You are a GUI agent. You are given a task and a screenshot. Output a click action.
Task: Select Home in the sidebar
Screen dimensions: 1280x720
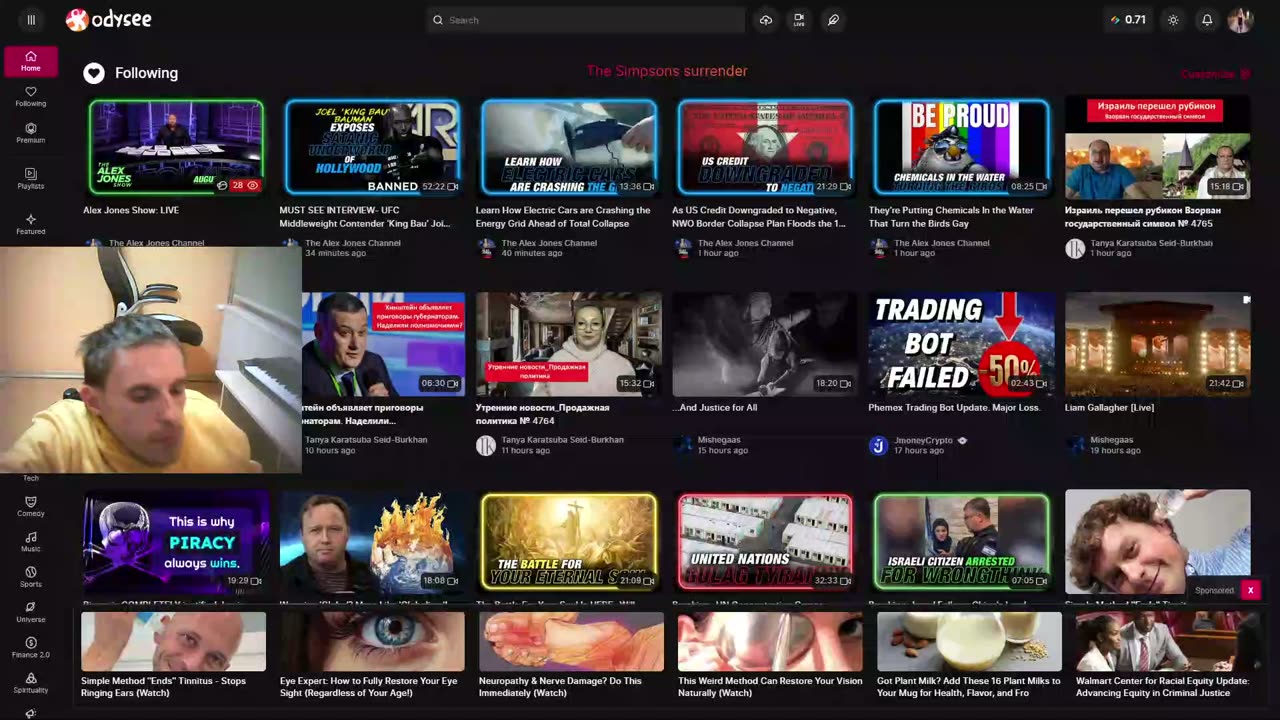pyautogui.click(x=31, y=61)
